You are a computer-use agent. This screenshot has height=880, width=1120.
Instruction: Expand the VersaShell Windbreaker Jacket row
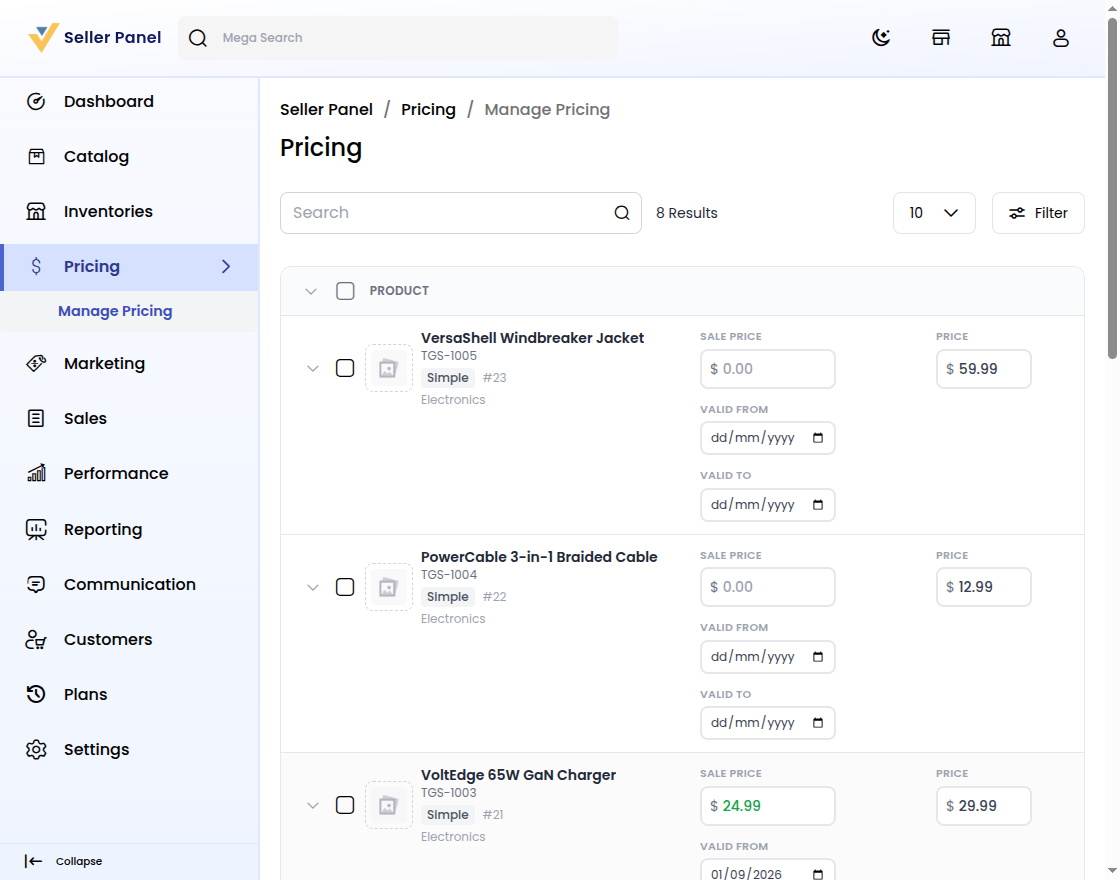313,369
